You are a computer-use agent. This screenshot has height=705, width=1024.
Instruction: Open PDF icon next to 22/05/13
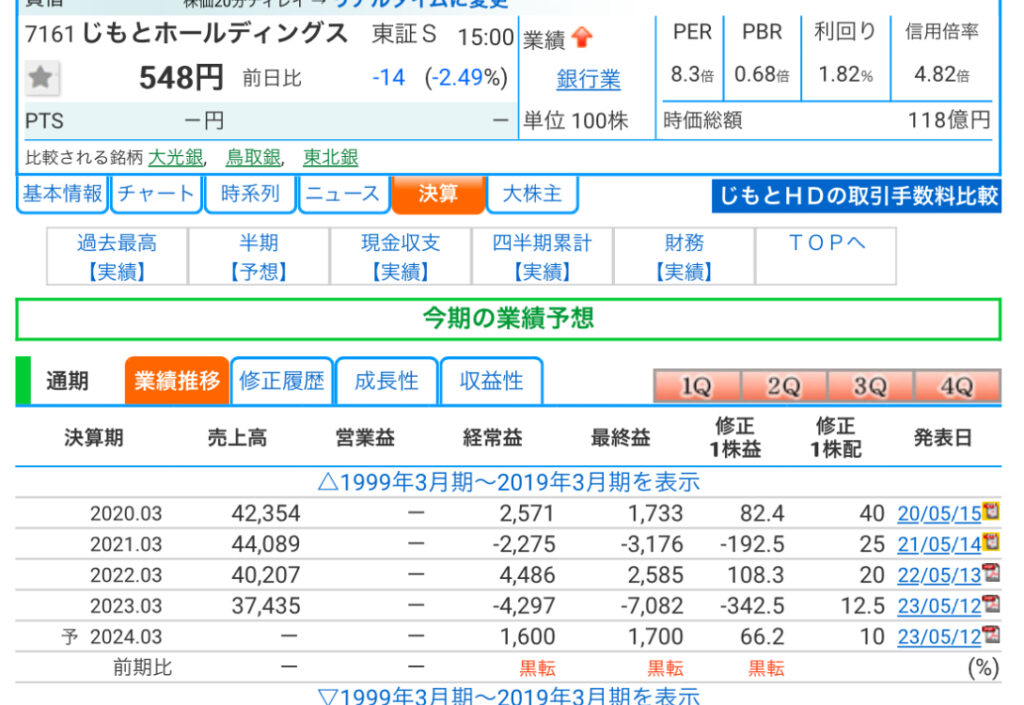991,572
